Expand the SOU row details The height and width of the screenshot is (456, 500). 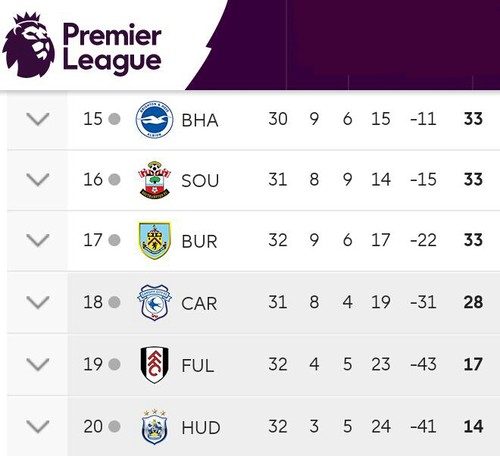[38, 180]
